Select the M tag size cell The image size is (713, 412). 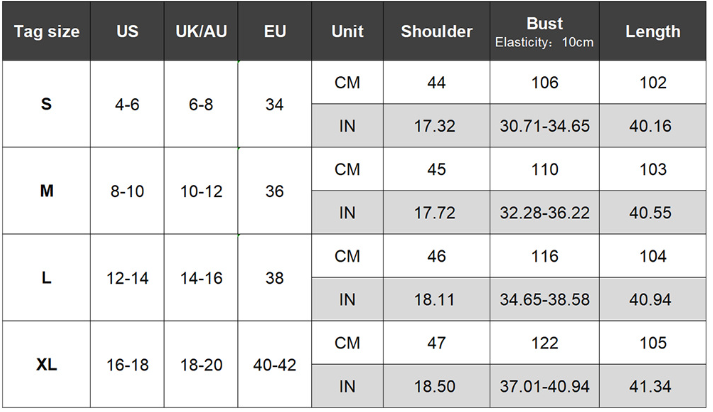[46, 191]
